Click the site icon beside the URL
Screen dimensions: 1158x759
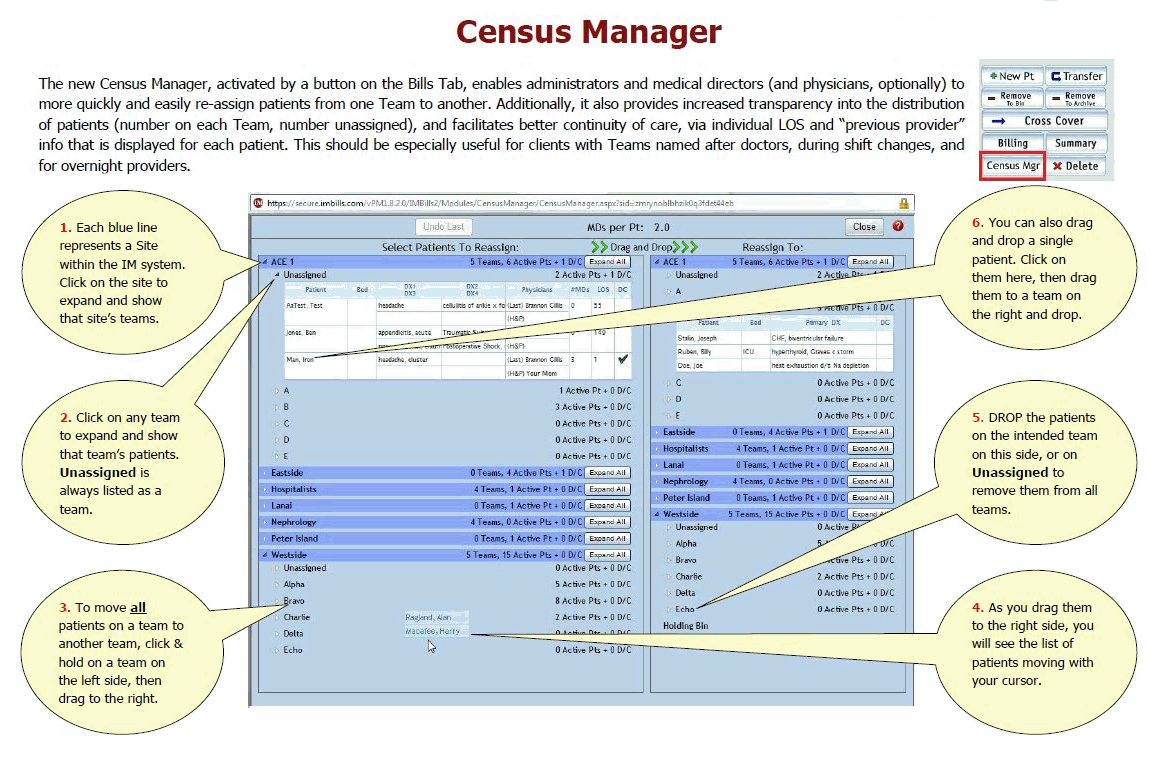[x=258, y=203]
